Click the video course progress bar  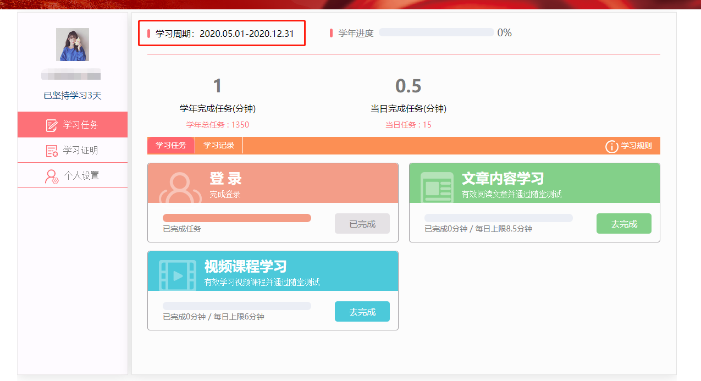pos(237,306)
